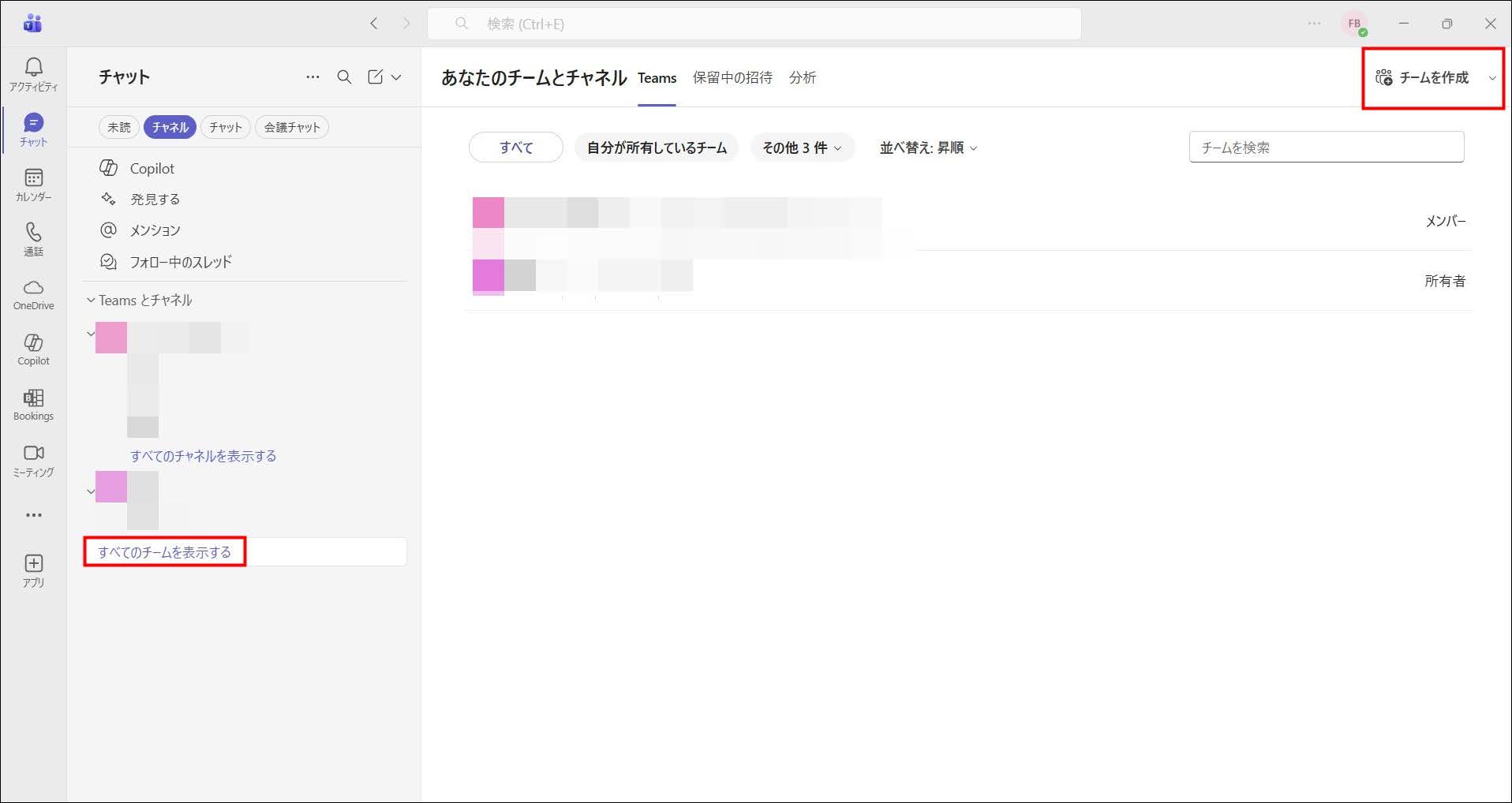The height and width of the screenshot is (803, 1512).
Task: Collapse the Teams とチャネル section
Action: (91, 301)
